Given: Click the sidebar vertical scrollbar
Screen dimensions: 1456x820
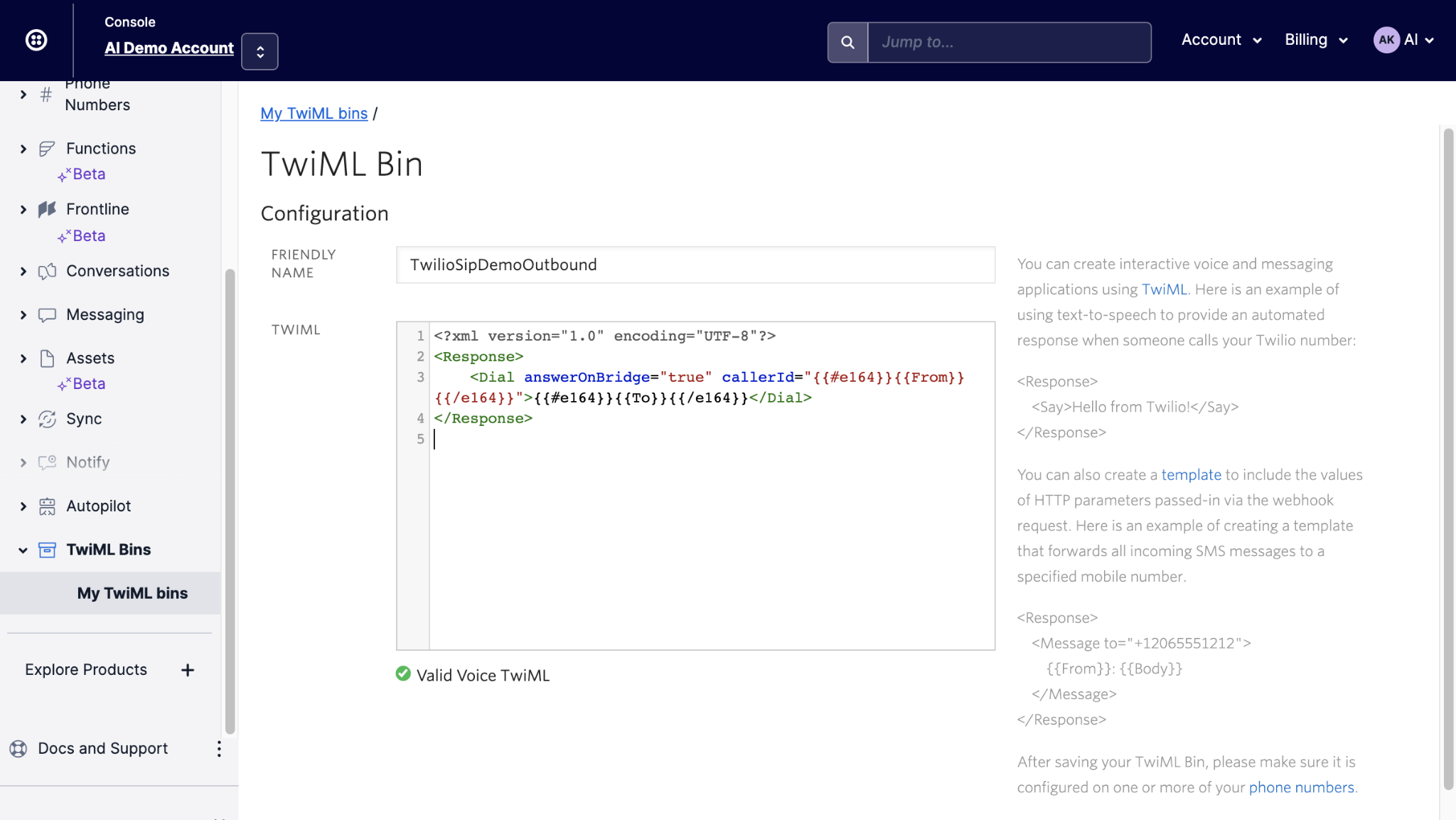Looking at the screenshot, I should point(230,501).
